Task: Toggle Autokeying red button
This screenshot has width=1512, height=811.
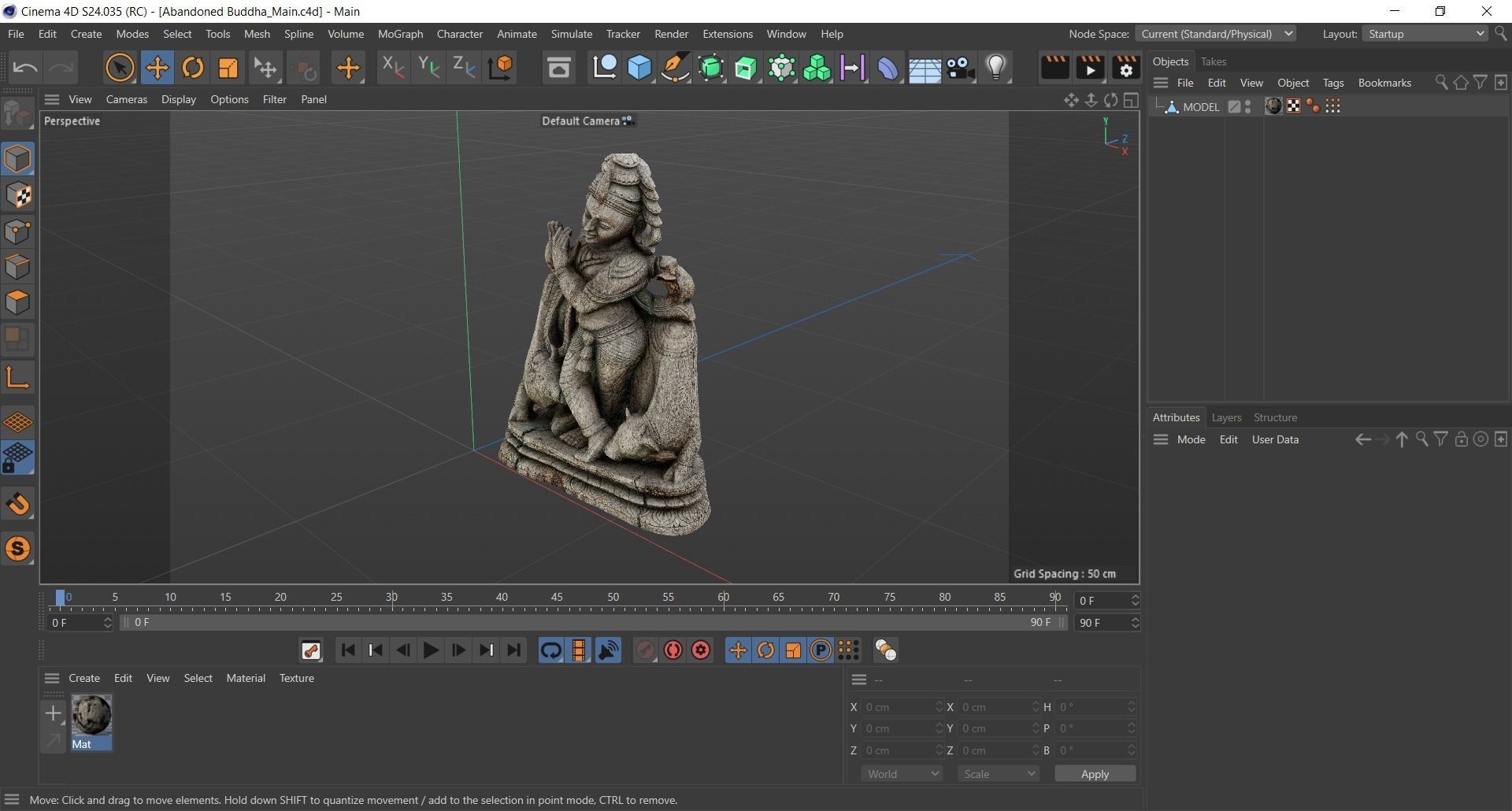Action: (673, 650)
